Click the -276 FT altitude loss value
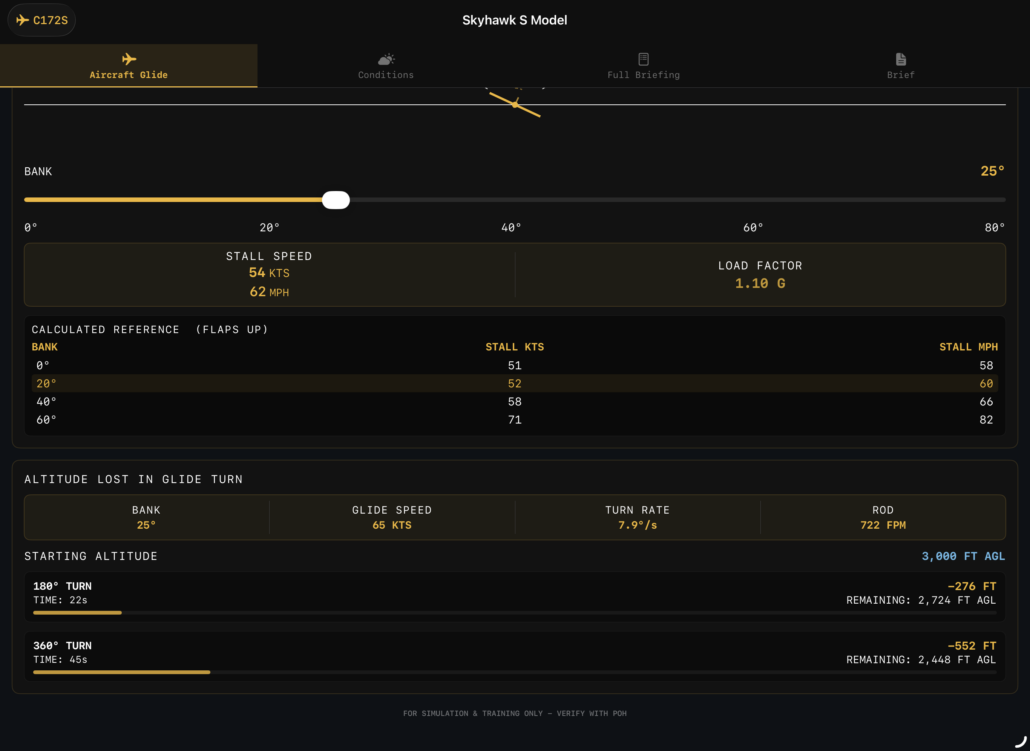Viewport: 1030px width, 751px height. coord(972,586)
